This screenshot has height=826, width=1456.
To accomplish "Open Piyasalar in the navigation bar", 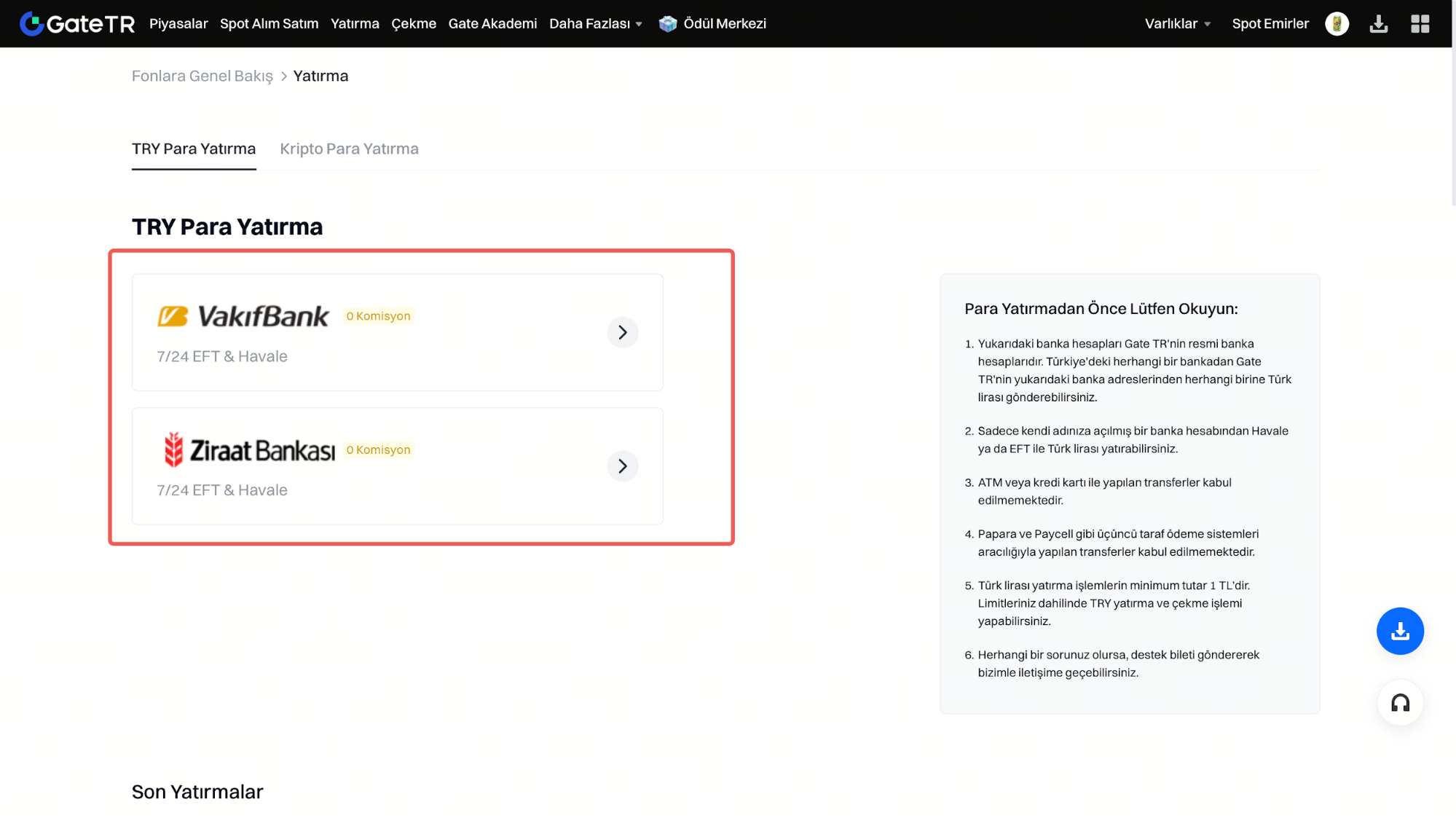I will 178,23.
